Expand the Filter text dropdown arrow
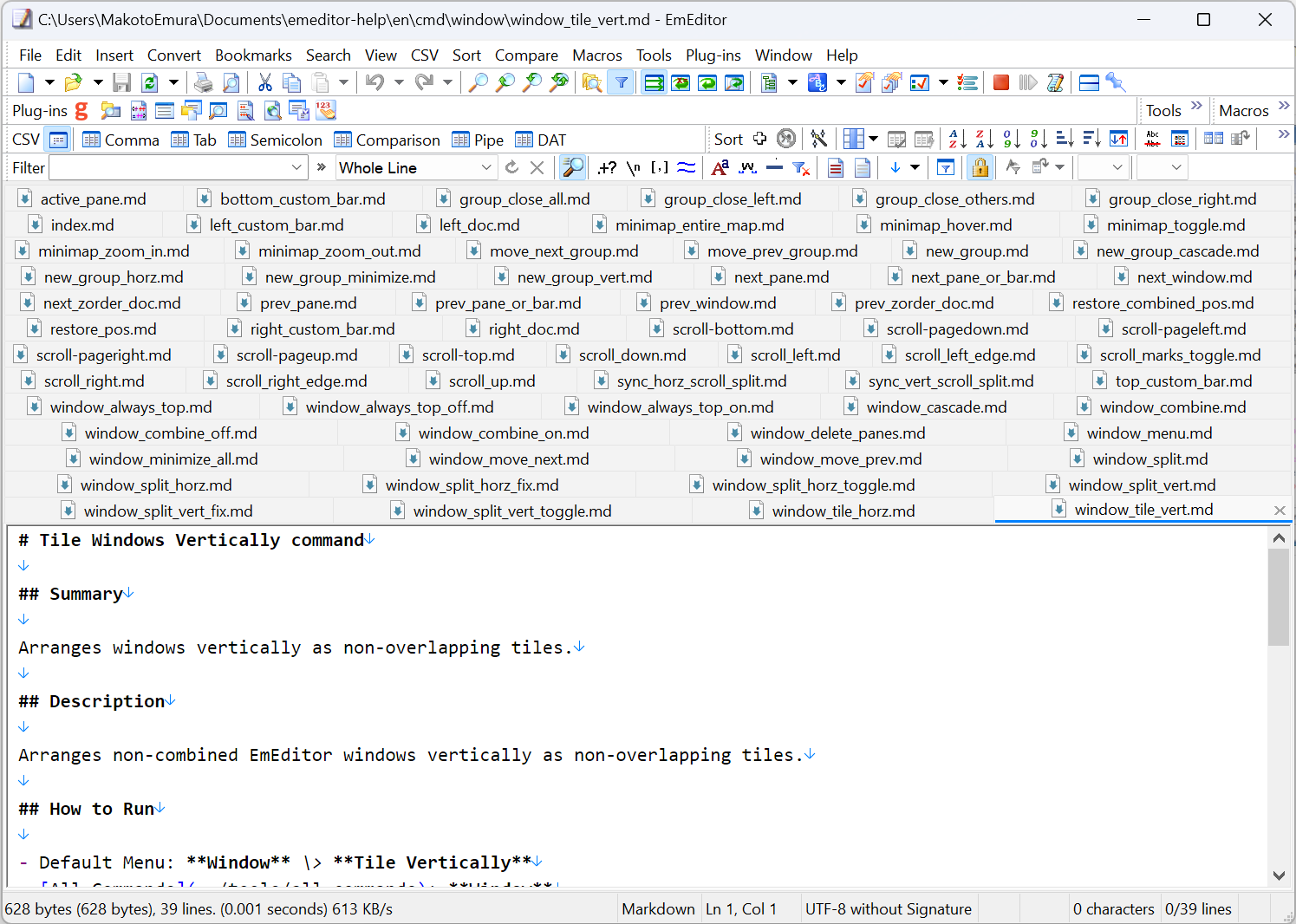The image size is (1296, 924). point(297,167)
